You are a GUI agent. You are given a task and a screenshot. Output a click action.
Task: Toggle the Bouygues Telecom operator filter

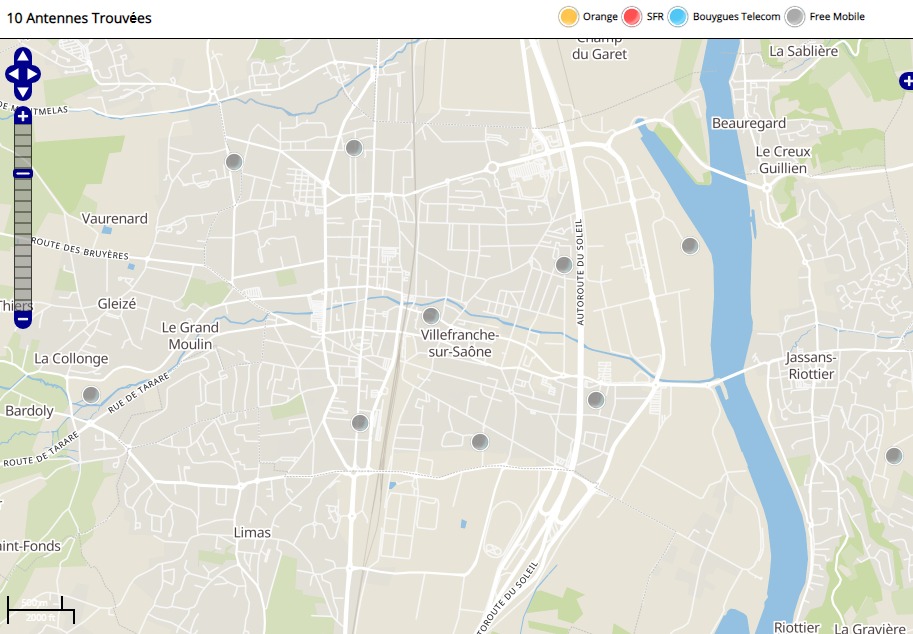(679, 17)
